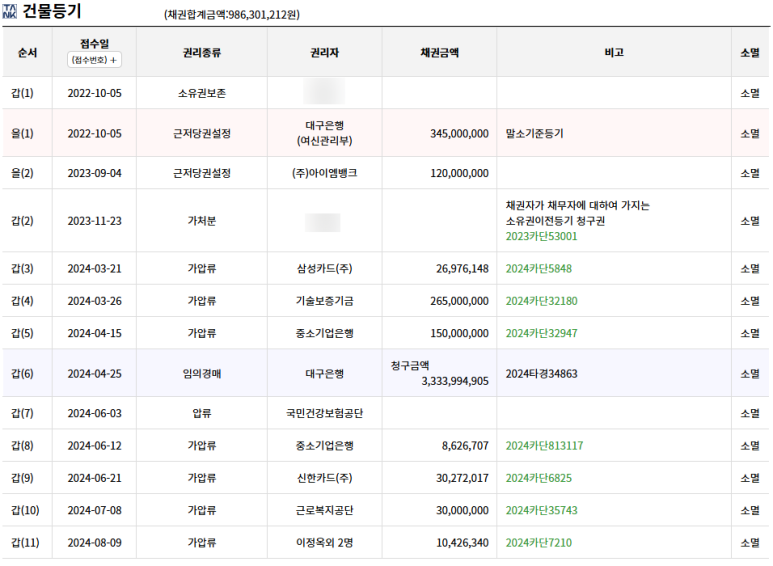Open case link 2024카단5848
This screenshot has height=566, width=773.
[539, 269]
